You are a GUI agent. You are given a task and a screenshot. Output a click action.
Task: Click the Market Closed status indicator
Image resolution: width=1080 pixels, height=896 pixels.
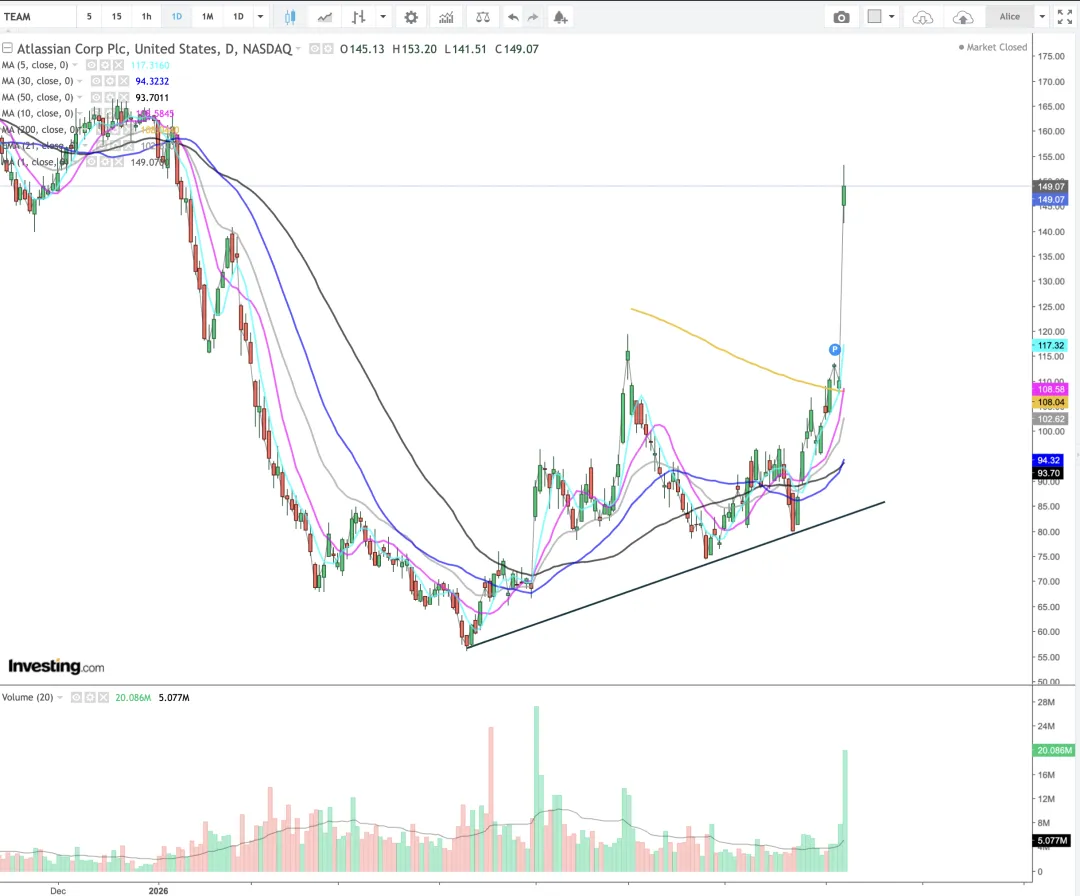pos(993,48)
